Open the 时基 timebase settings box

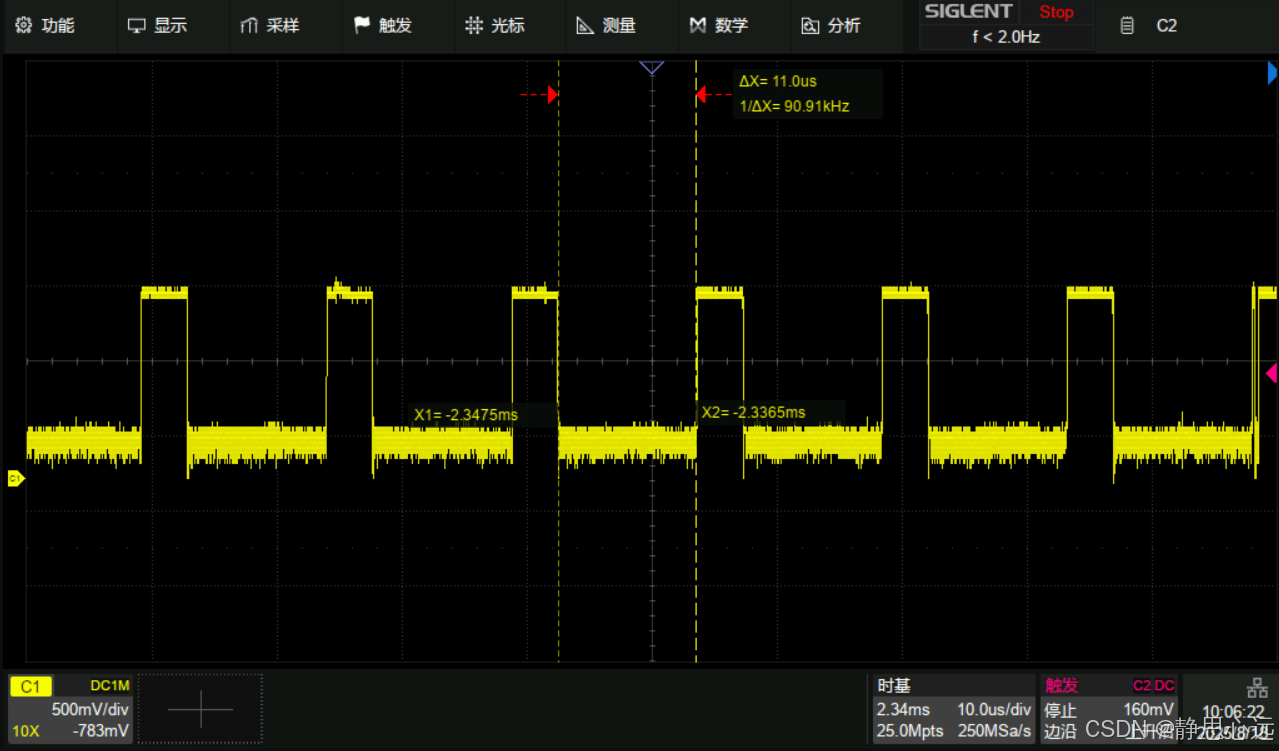coord(952,709)
